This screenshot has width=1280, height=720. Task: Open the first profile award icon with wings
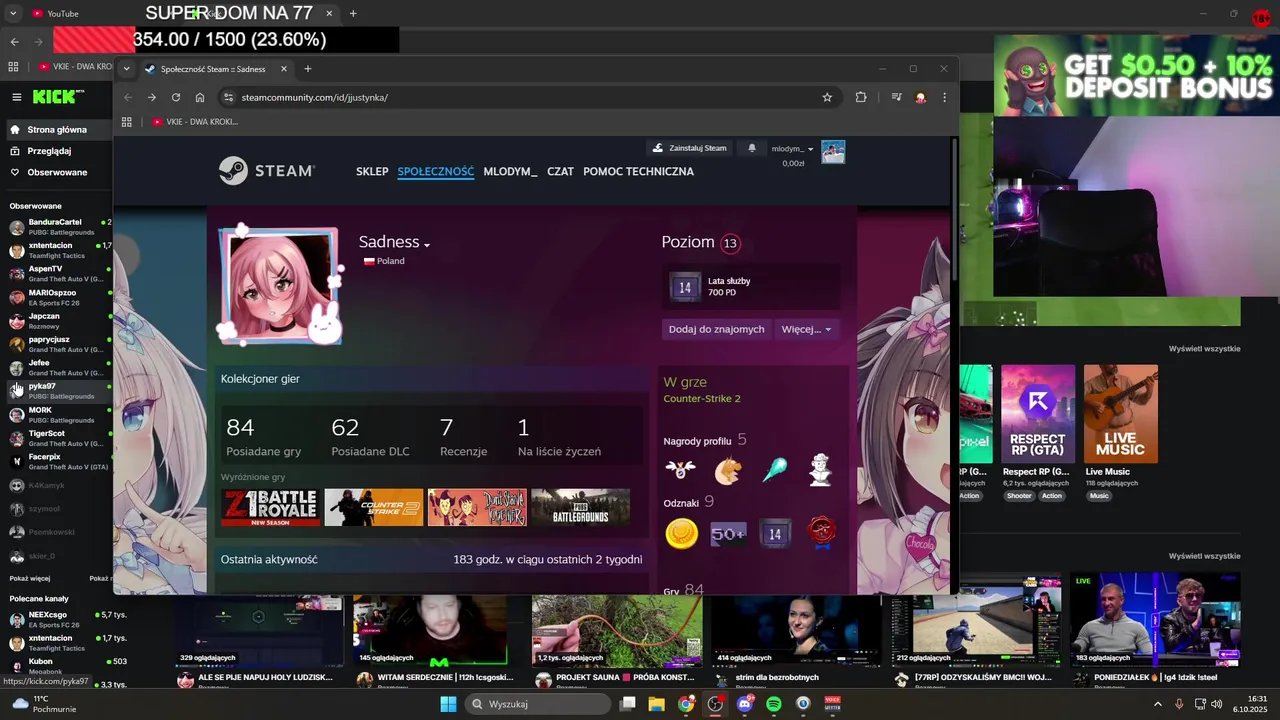tap(680, 470)
